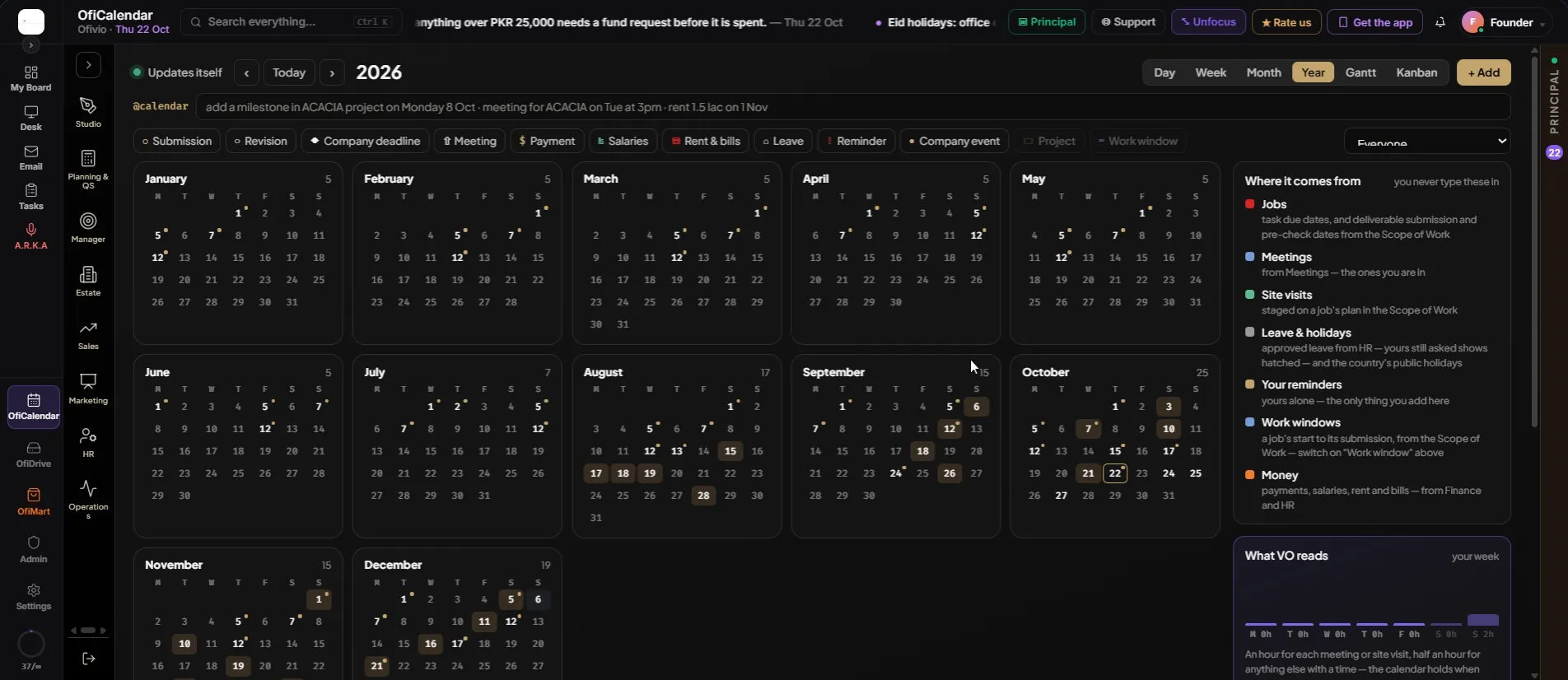Toggle the Salaries filter chip
The height and width of the screenshot is (680, 1568).
pyautogui.click(x=623, y=141)
